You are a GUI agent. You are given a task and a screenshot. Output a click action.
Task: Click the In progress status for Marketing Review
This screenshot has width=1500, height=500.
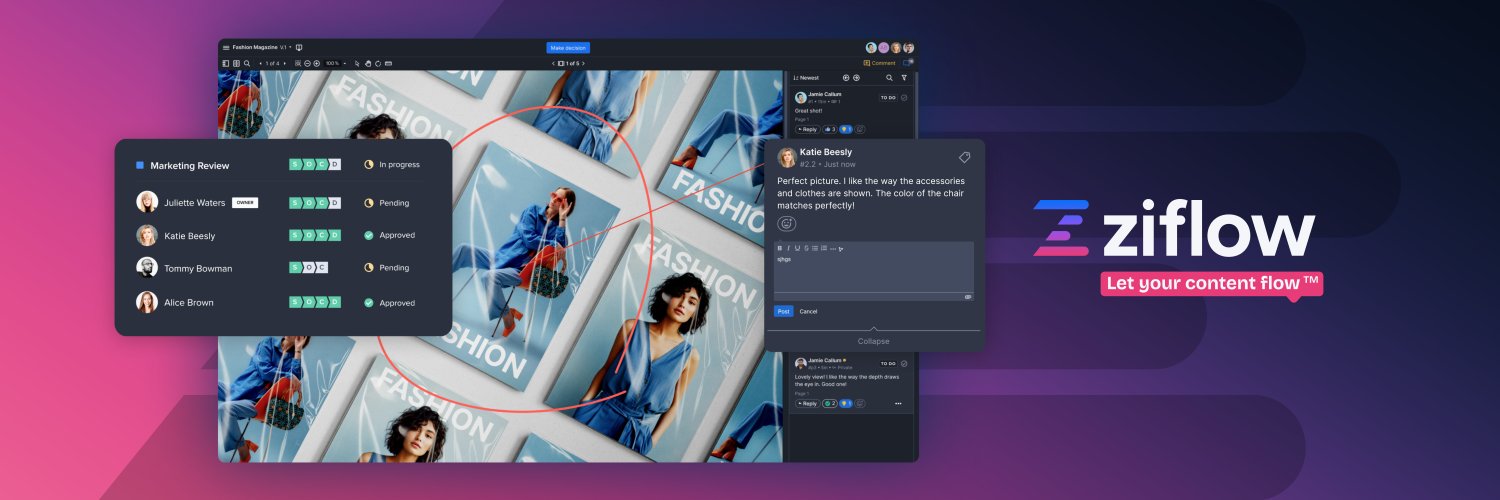[x=392, y=164]
